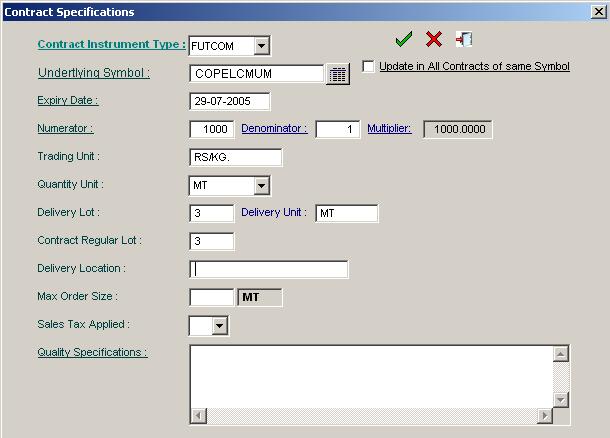Close the Contract Specifications window

coord(598,12)
